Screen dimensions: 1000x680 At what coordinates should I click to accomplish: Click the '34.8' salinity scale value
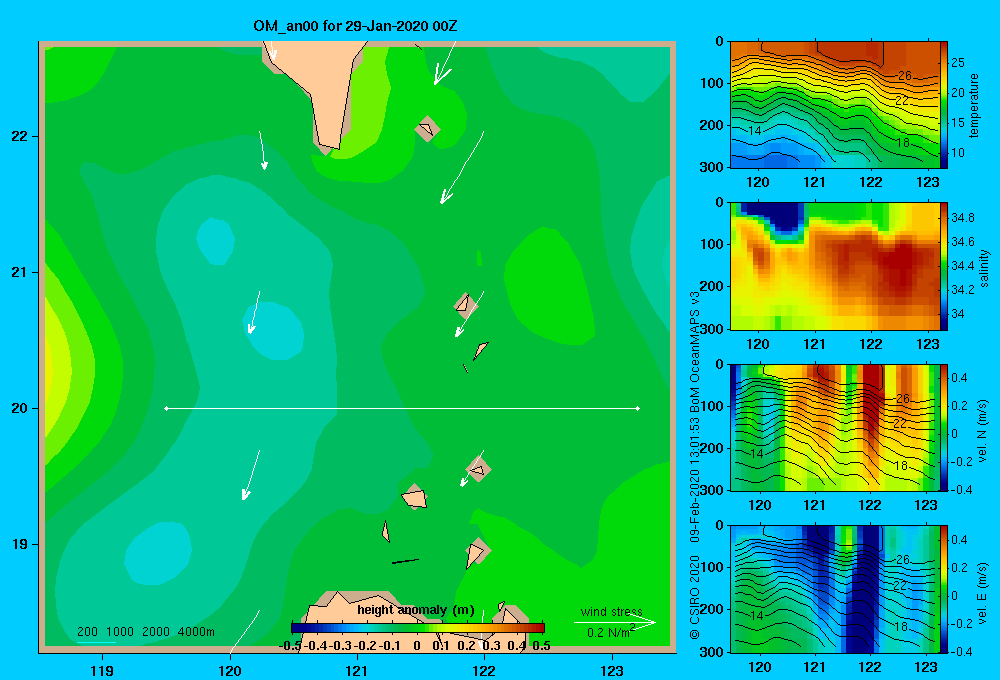click(963, 218)
